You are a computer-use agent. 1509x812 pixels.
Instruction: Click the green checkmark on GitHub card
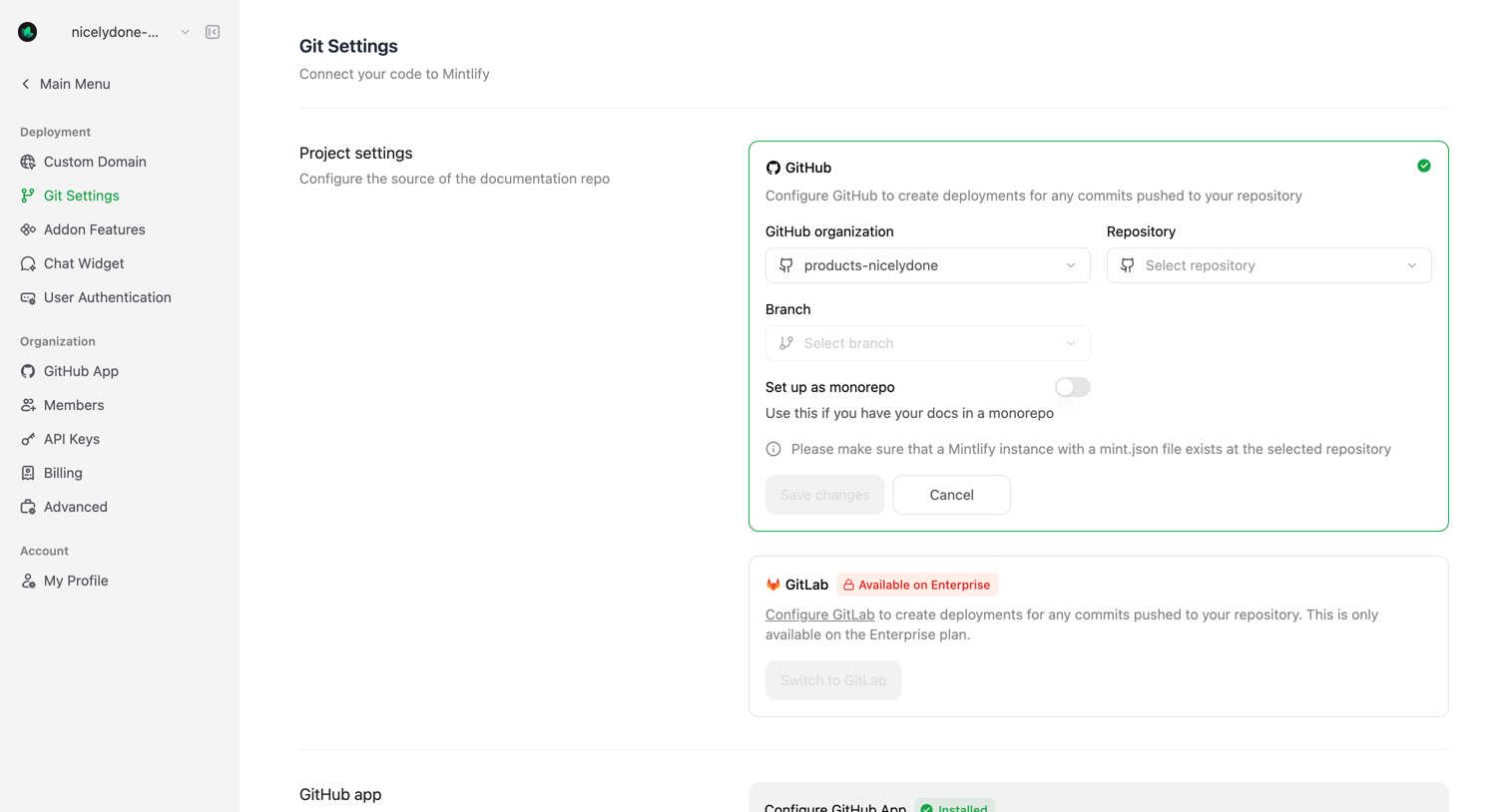pos(1424,166)
